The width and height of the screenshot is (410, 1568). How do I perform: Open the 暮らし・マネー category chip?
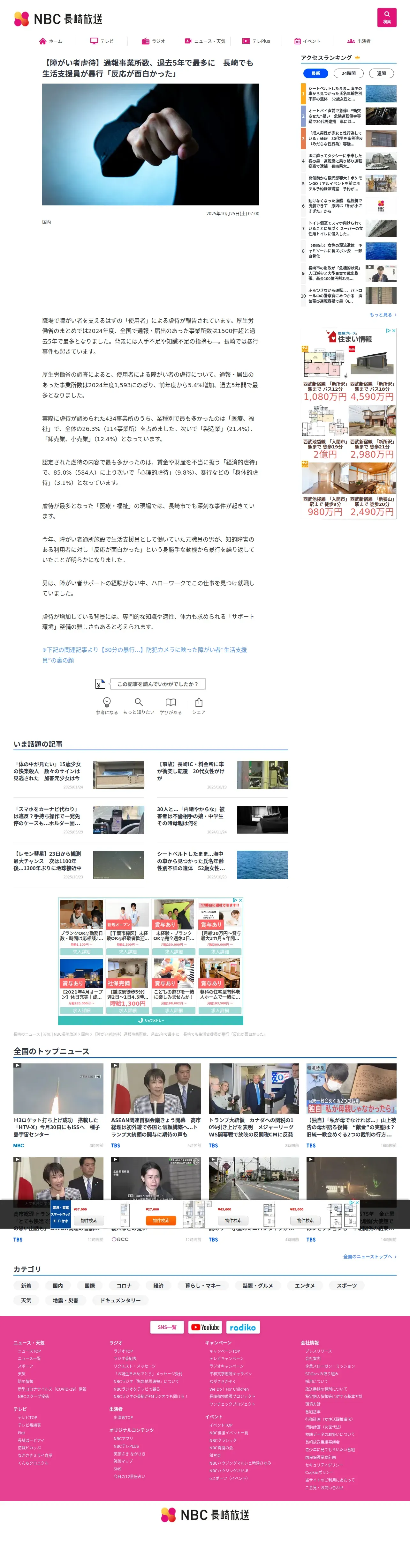[x=203, y=1286]
